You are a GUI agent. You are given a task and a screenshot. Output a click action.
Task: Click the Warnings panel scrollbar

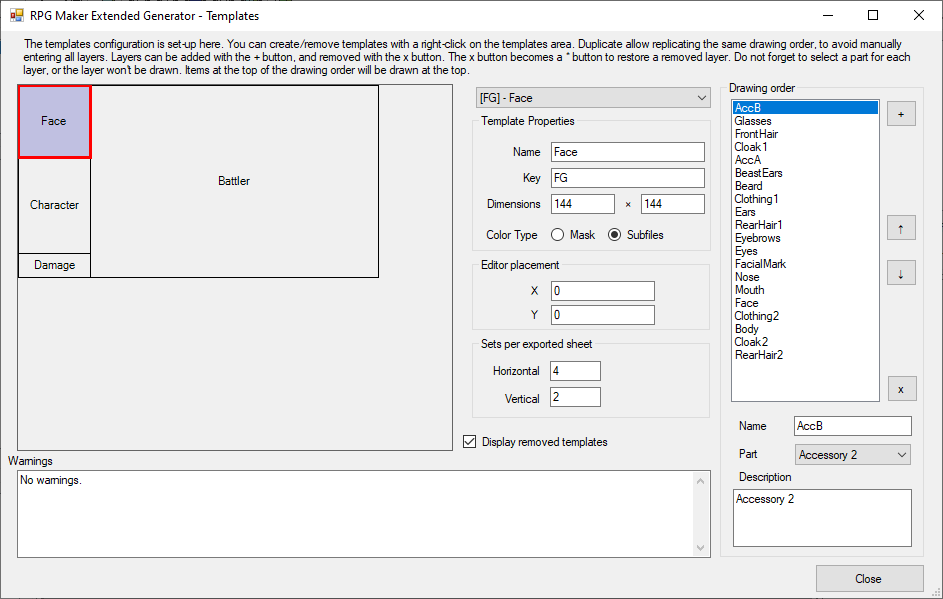(702, 510)
